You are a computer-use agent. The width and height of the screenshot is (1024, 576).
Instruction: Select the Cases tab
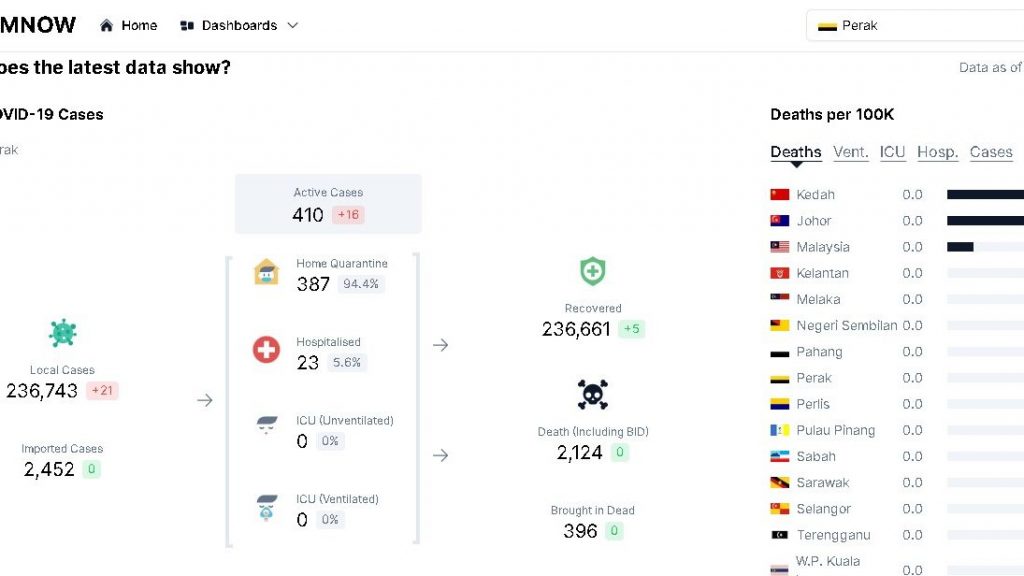[x=991, y=152]
